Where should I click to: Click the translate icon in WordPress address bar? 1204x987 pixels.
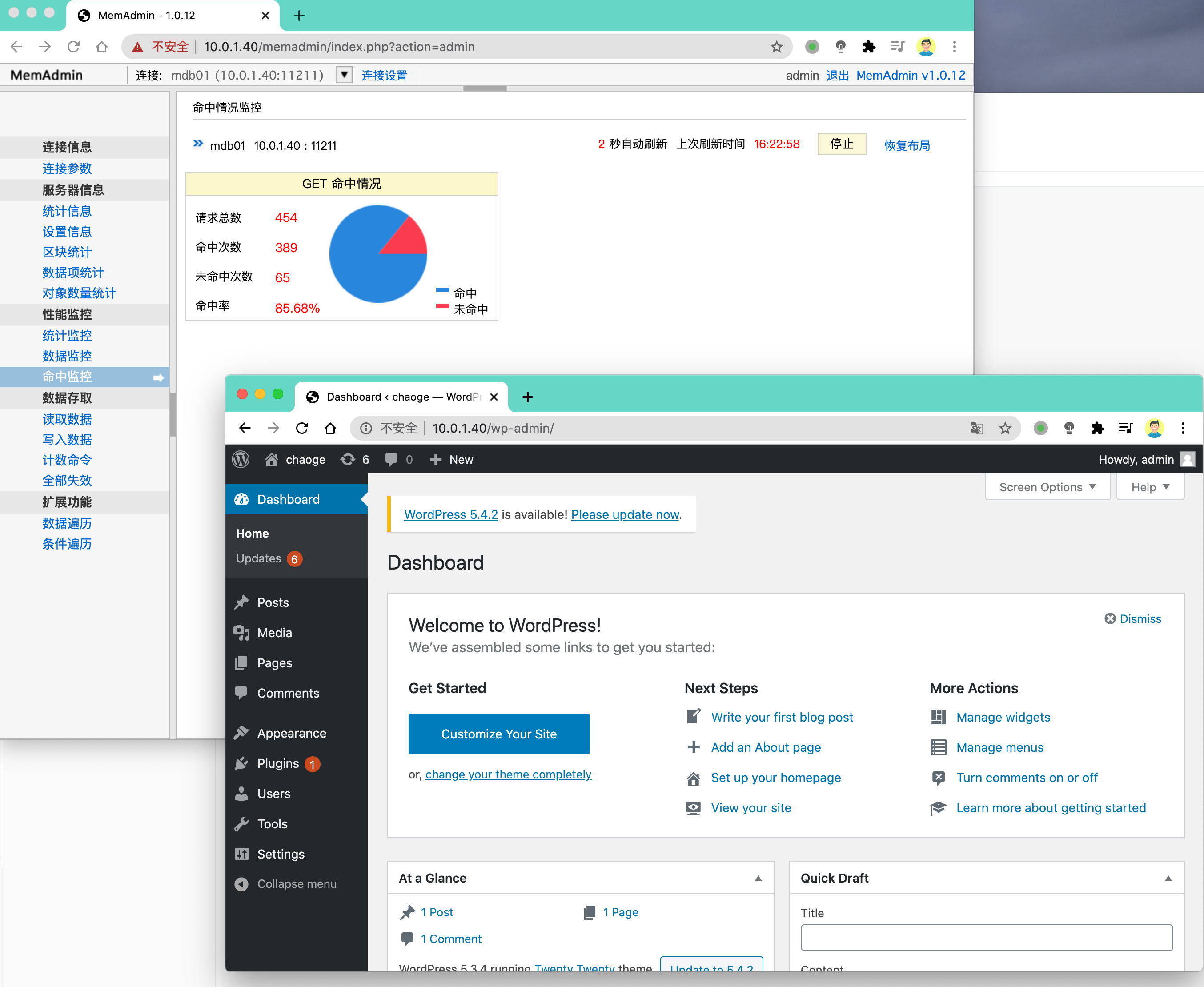coord(977,428)
